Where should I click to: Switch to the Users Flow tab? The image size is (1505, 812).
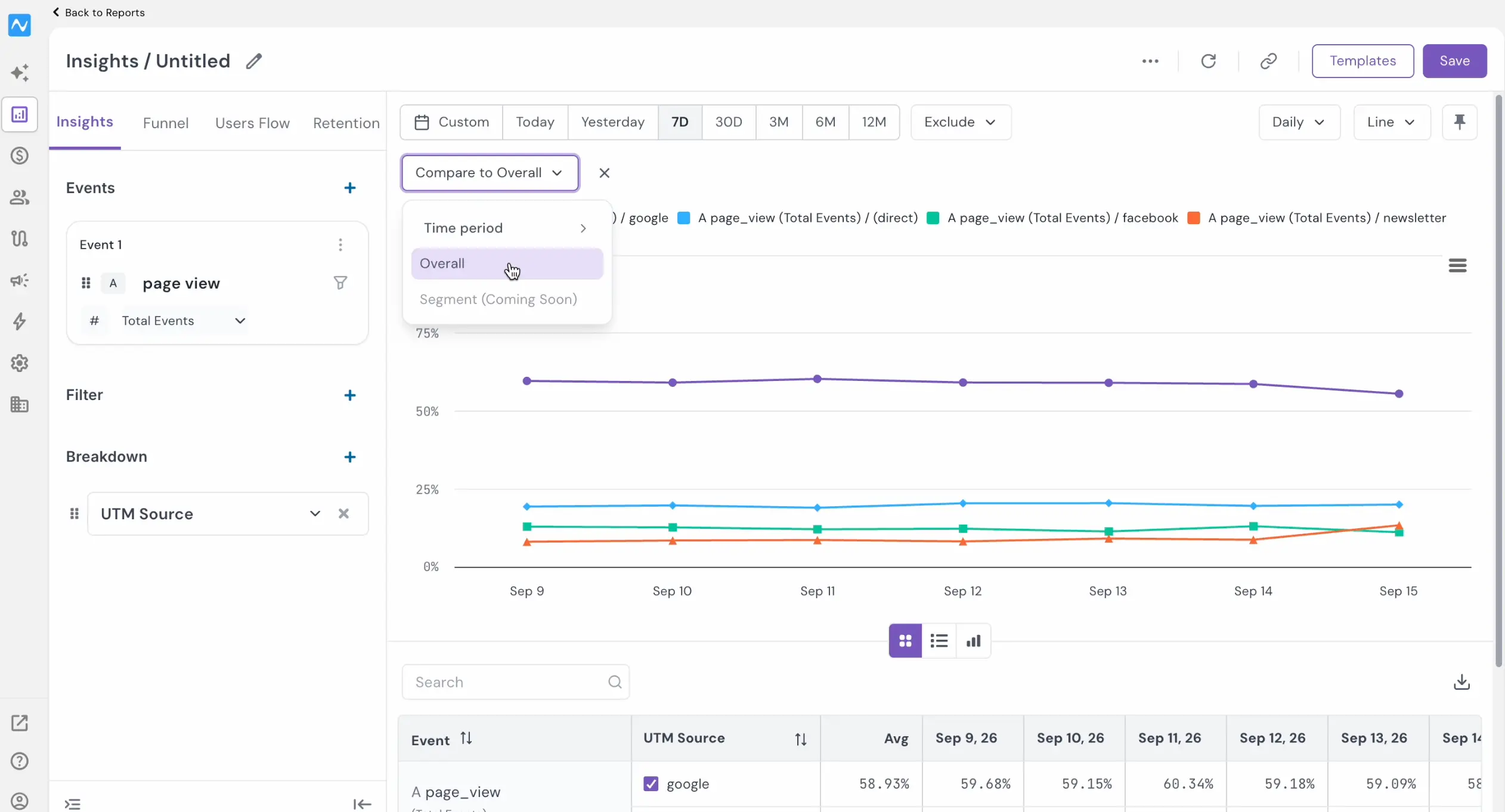click(x=252, y=123)
